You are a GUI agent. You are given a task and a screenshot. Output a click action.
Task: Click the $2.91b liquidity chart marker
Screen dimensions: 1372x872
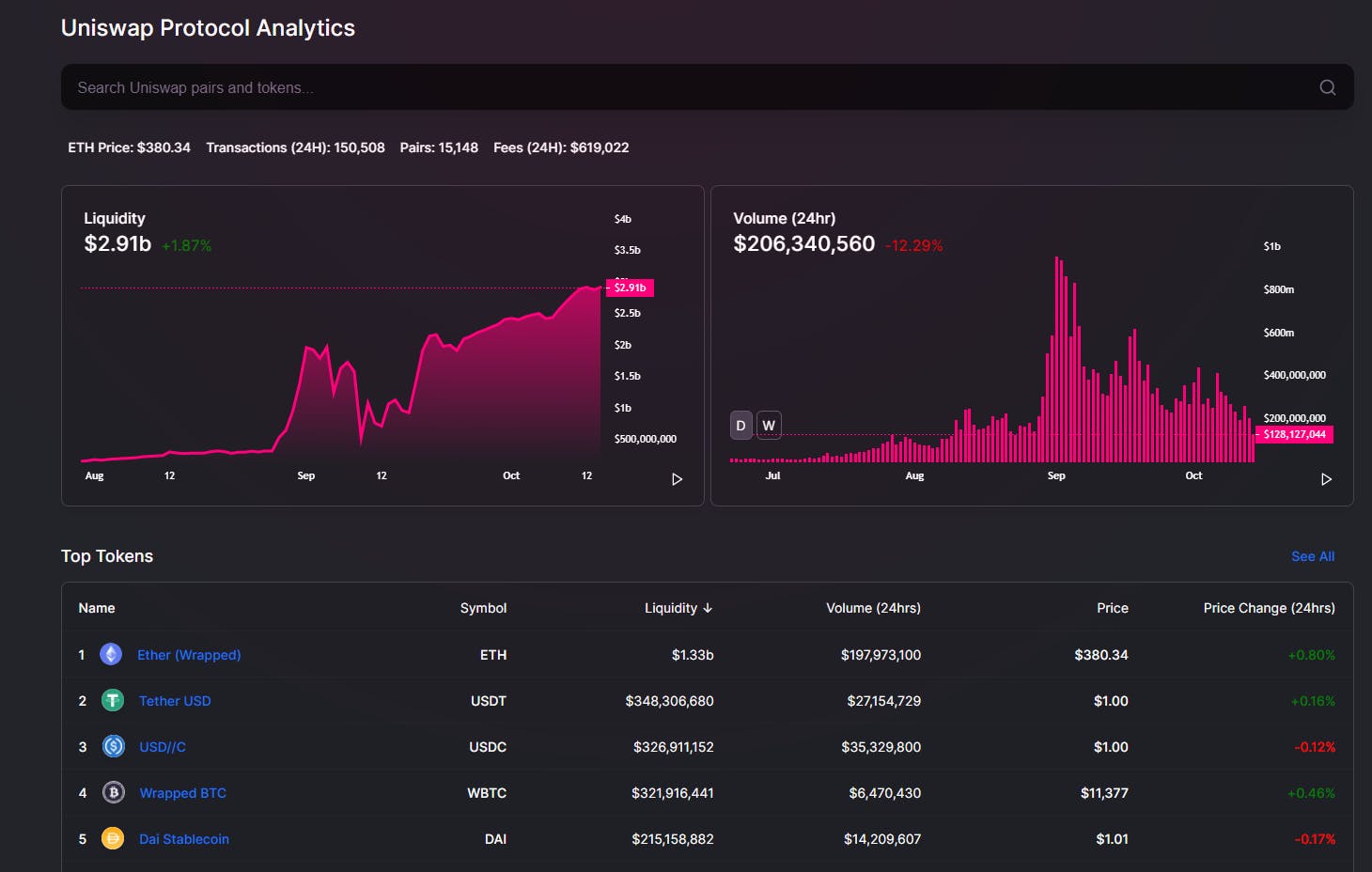pyautogui.click(x=631, y=288)
